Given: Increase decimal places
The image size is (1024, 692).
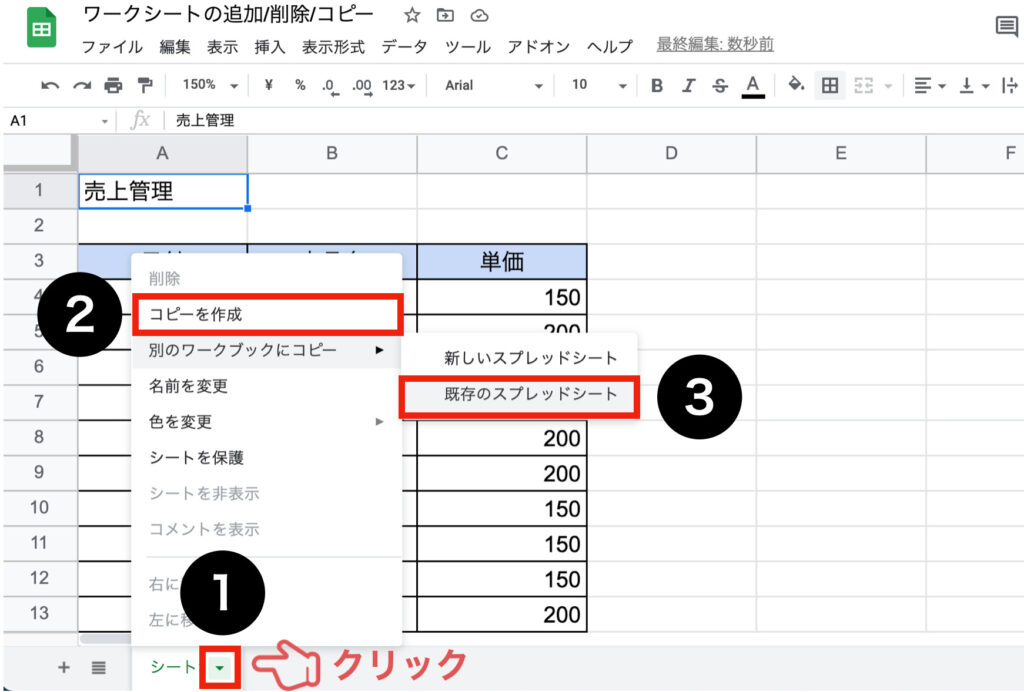Looking at the screenshot, I should click(x=362, y=86).
